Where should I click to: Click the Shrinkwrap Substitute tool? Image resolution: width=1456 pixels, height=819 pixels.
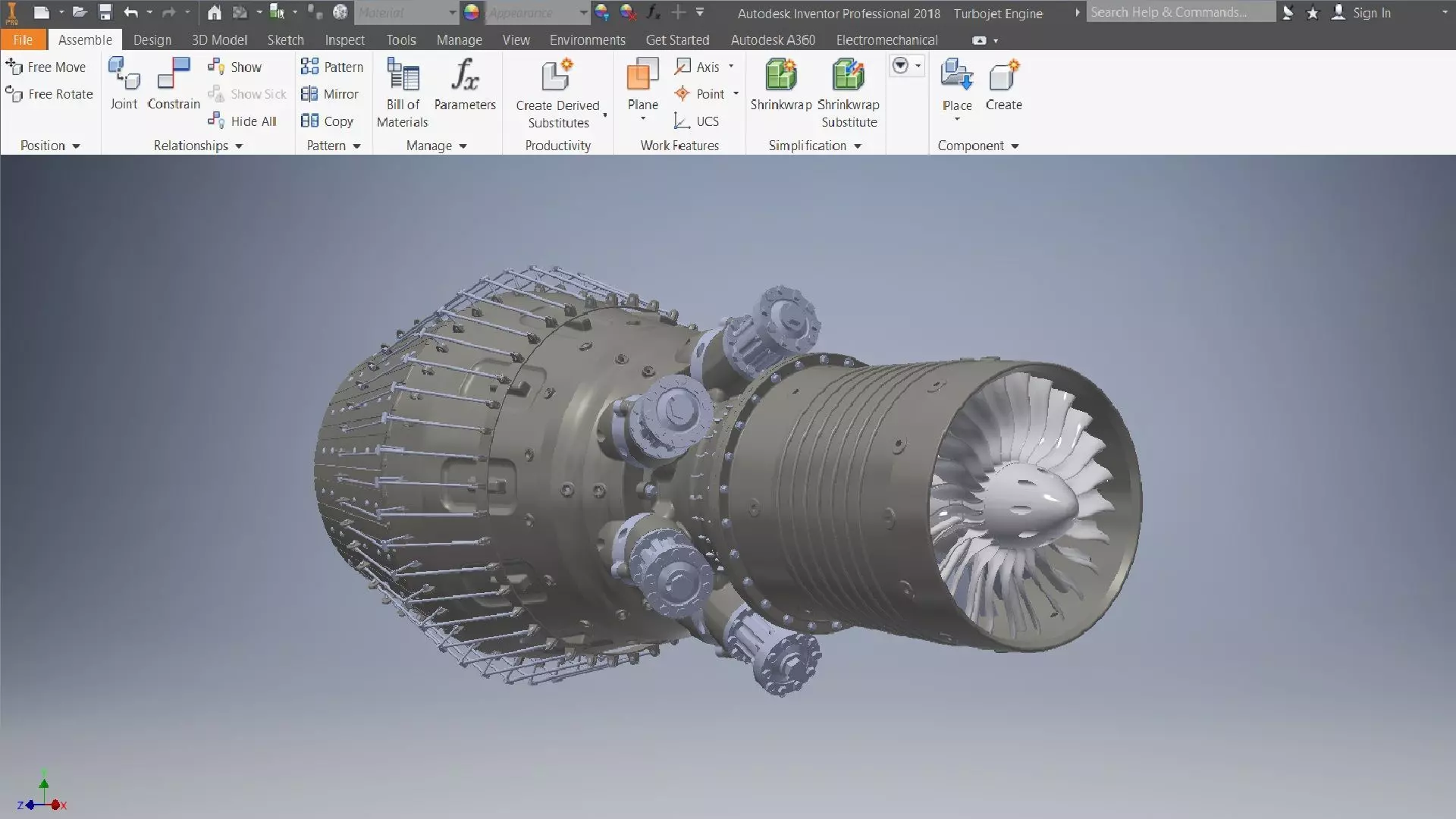[x=849, y=93]
